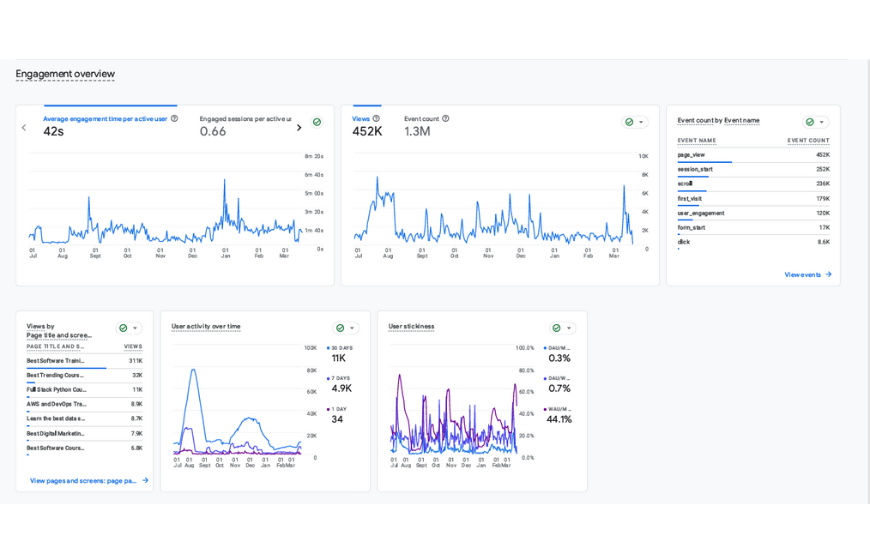This screenshot has width=870, height=560.
Task: Click green check status icon on engagement card
Action: click(317, 122)
